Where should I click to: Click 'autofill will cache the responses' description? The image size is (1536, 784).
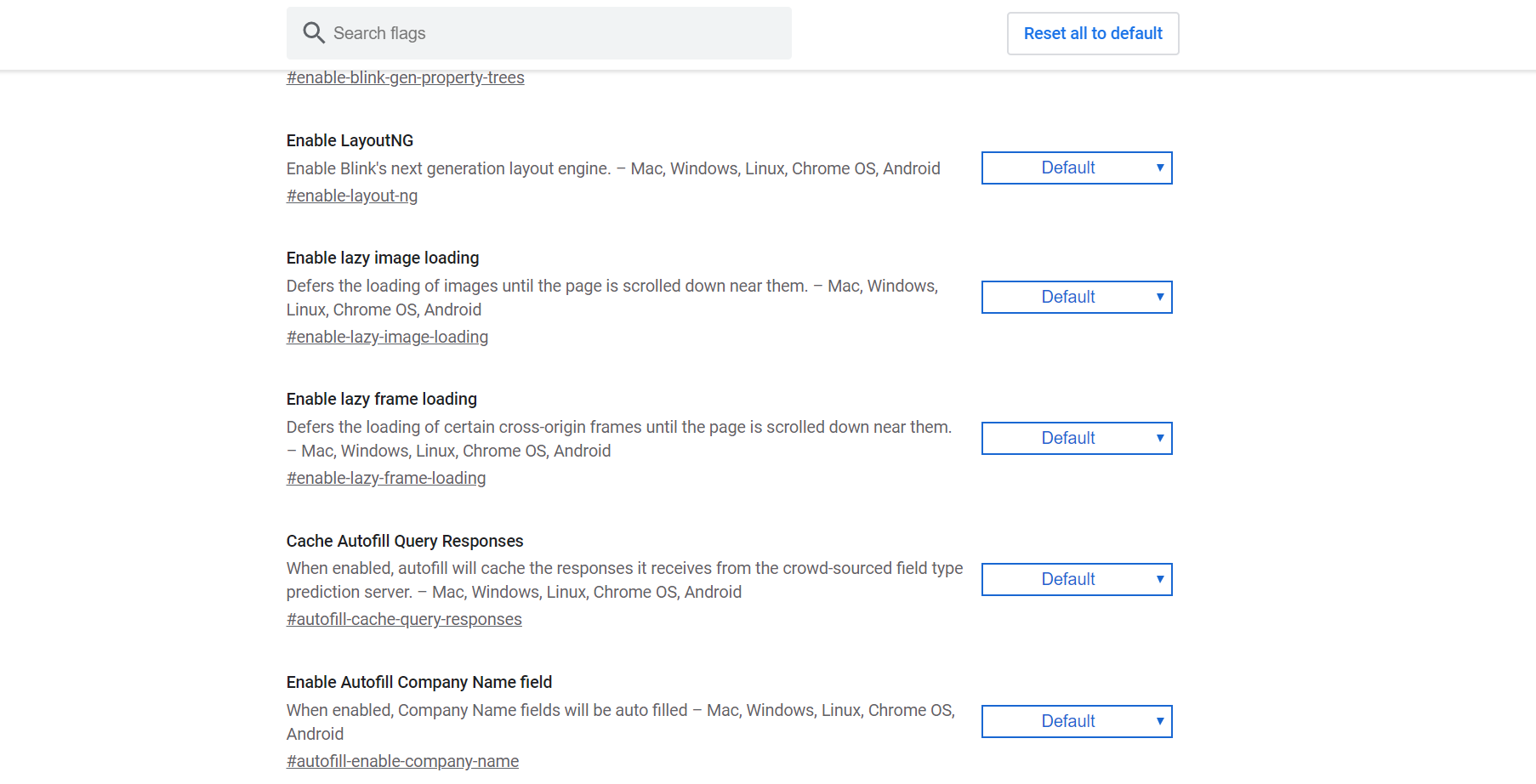click(625, 580)
